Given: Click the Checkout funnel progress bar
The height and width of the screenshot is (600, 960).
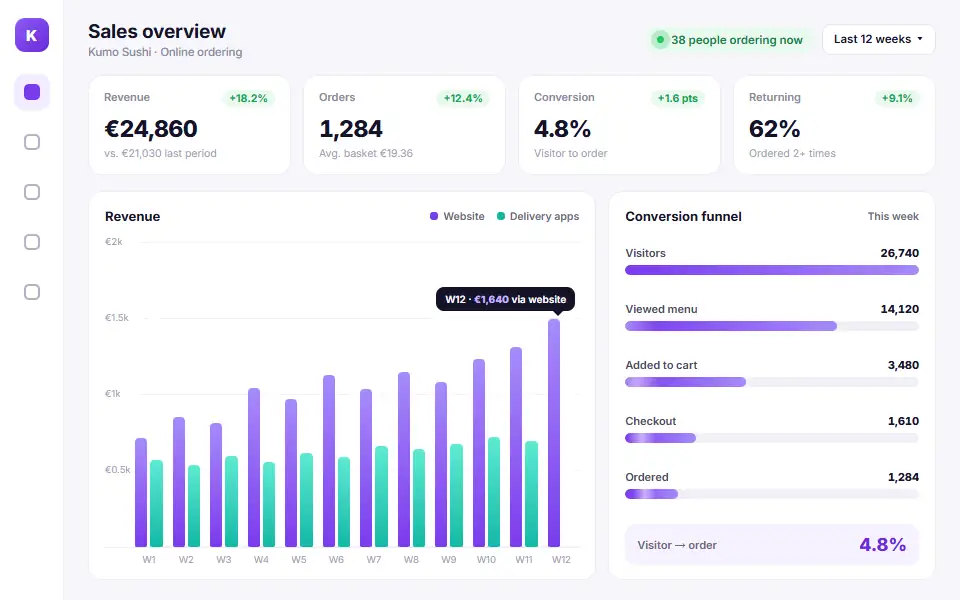Looking at the screenshot, I should 772,438.
